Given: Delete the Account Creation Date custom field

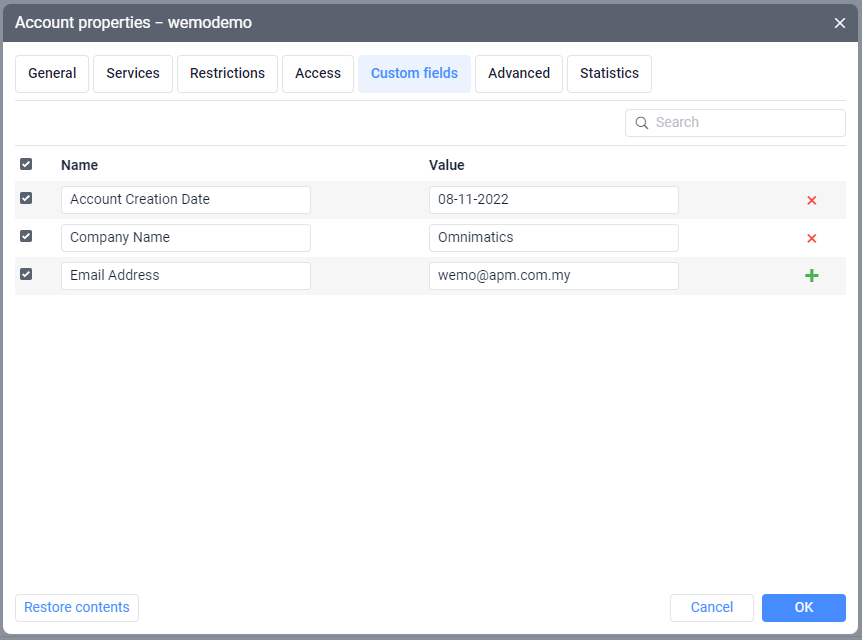Looking at the screenshot, I should (x=811, y=200).
